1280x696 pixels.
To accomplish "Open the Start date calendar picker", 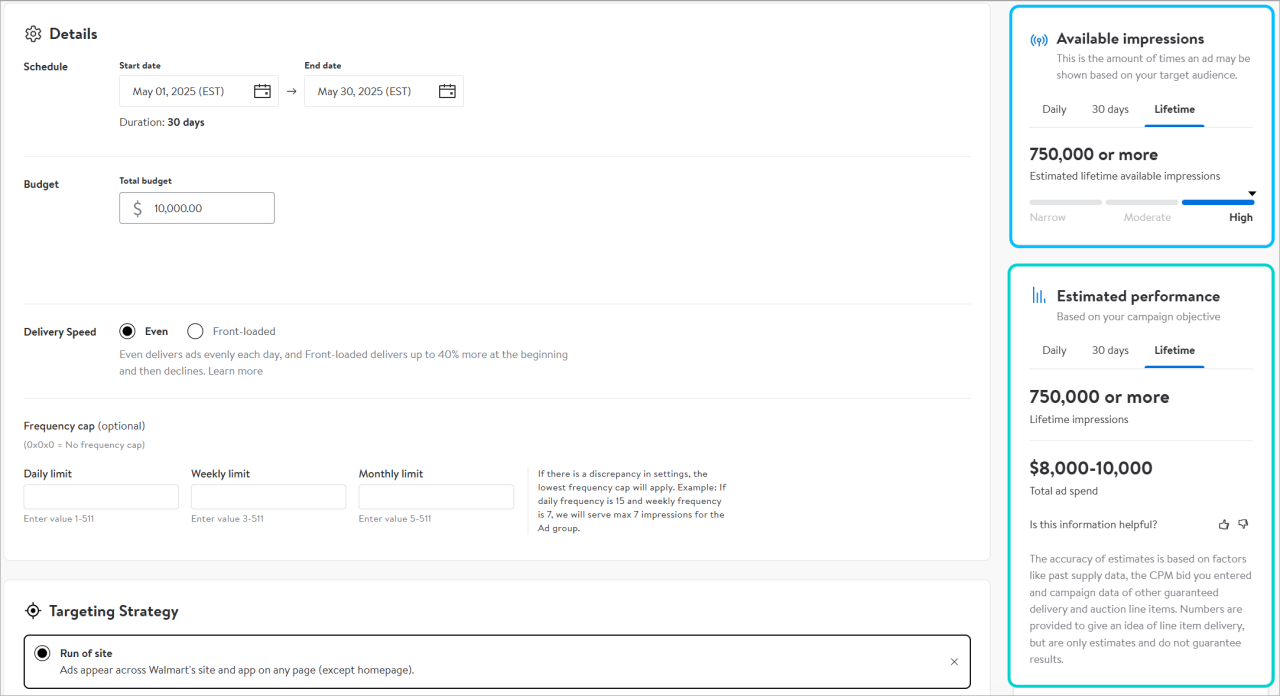I will click(261, 90).
